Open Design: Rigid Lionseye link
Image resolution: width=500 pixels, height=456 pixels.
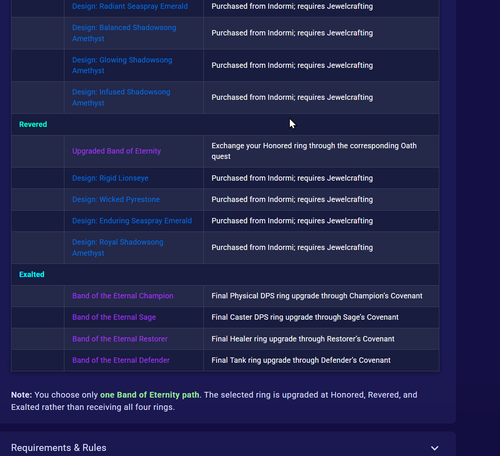(x=110, y=178)
